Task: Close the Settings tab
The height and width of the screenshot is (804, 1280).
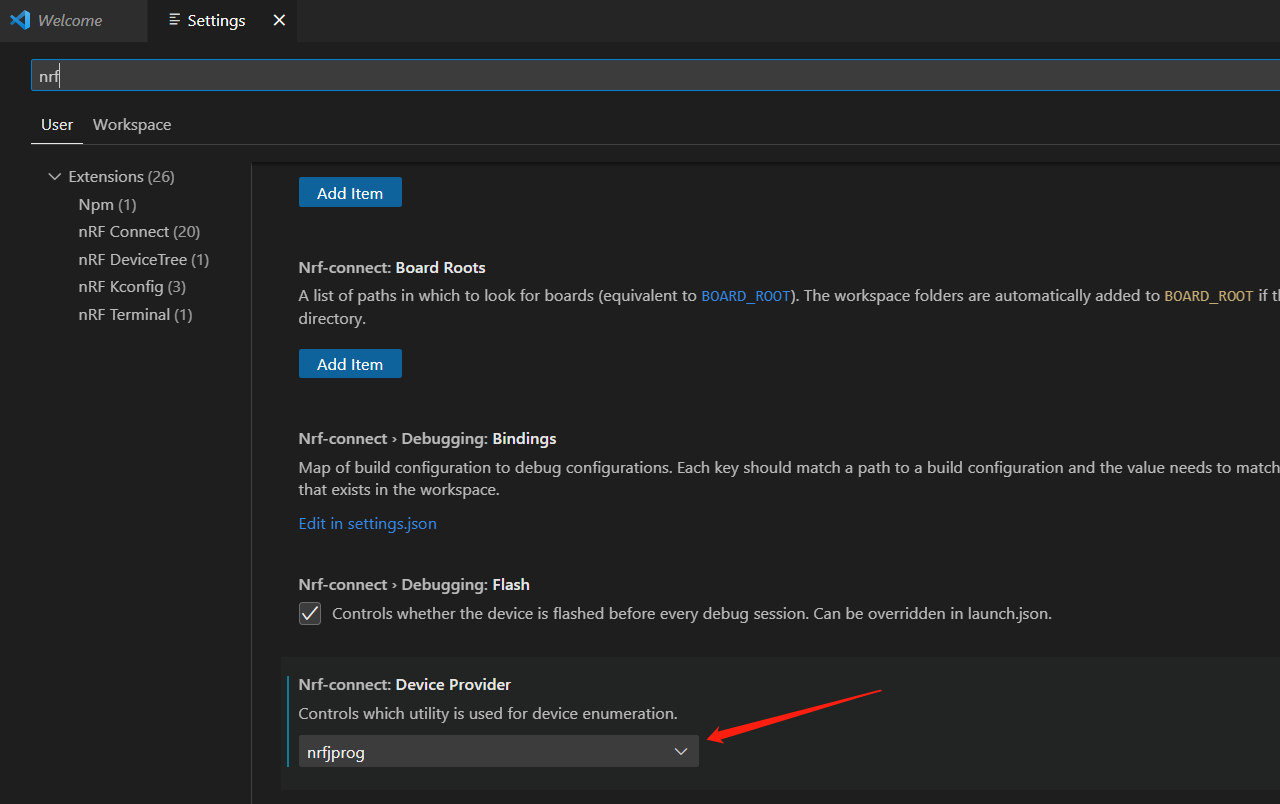Action: [x=279, y=20]
